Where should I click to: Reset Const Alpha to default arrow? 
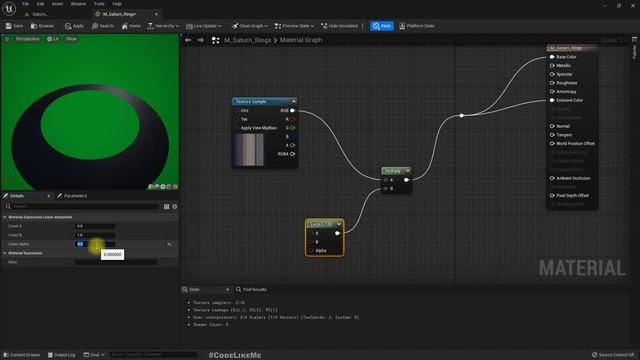(169, 244)
